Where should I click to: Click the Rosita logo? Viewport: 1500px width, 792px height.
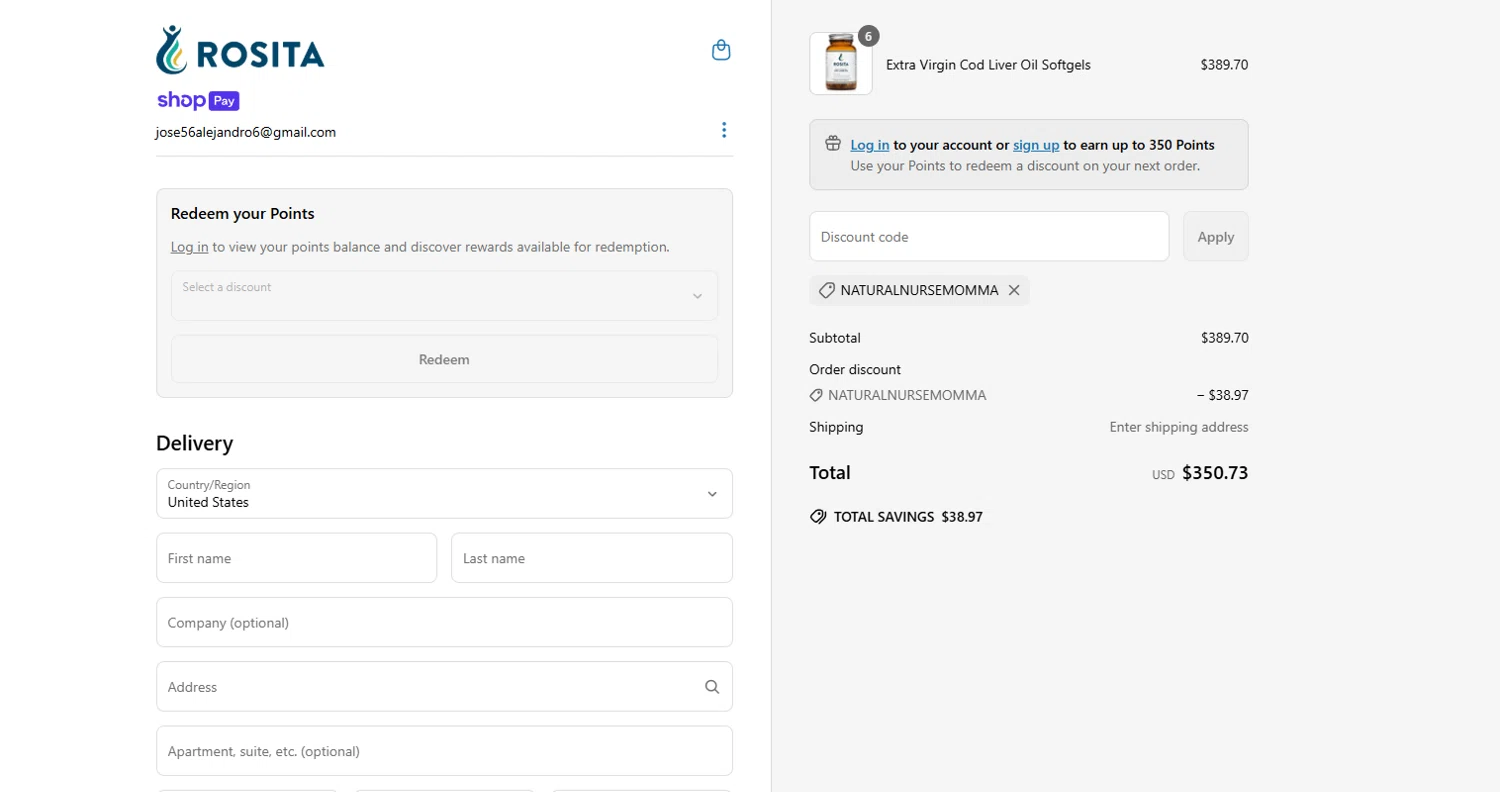pyautogui.click(x=240, y=51)
